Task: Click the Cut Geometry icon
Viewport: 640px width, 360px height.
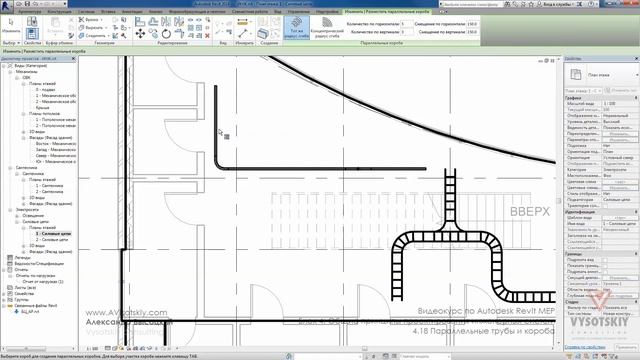Action: [x=82, y=28]
